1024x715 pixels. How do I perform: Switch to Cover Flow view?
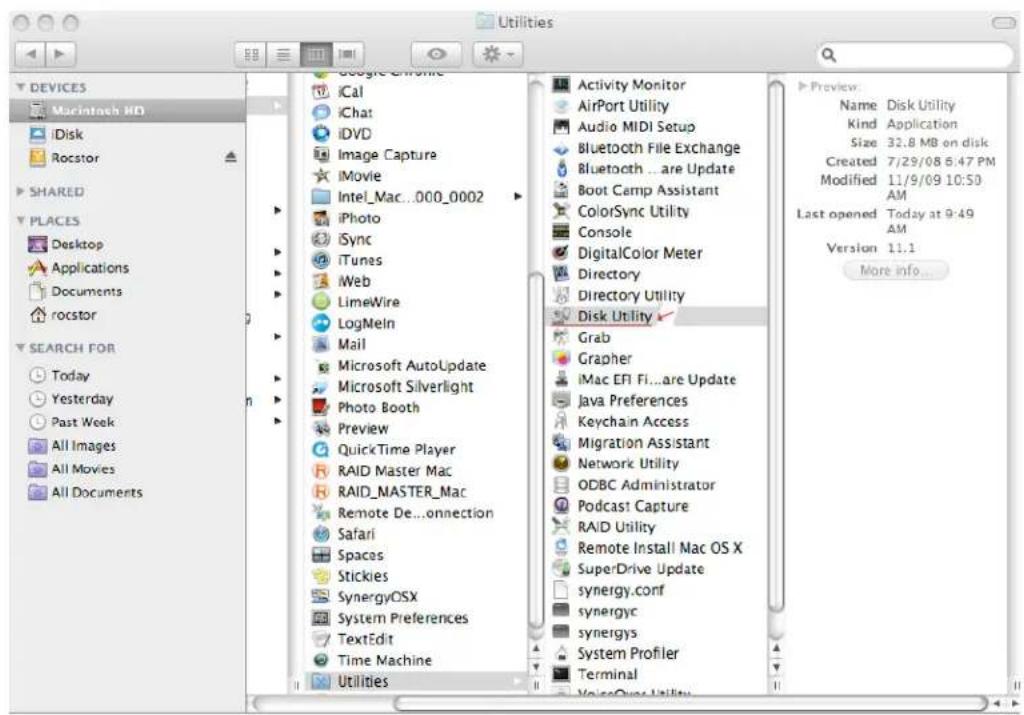point(347,55)
